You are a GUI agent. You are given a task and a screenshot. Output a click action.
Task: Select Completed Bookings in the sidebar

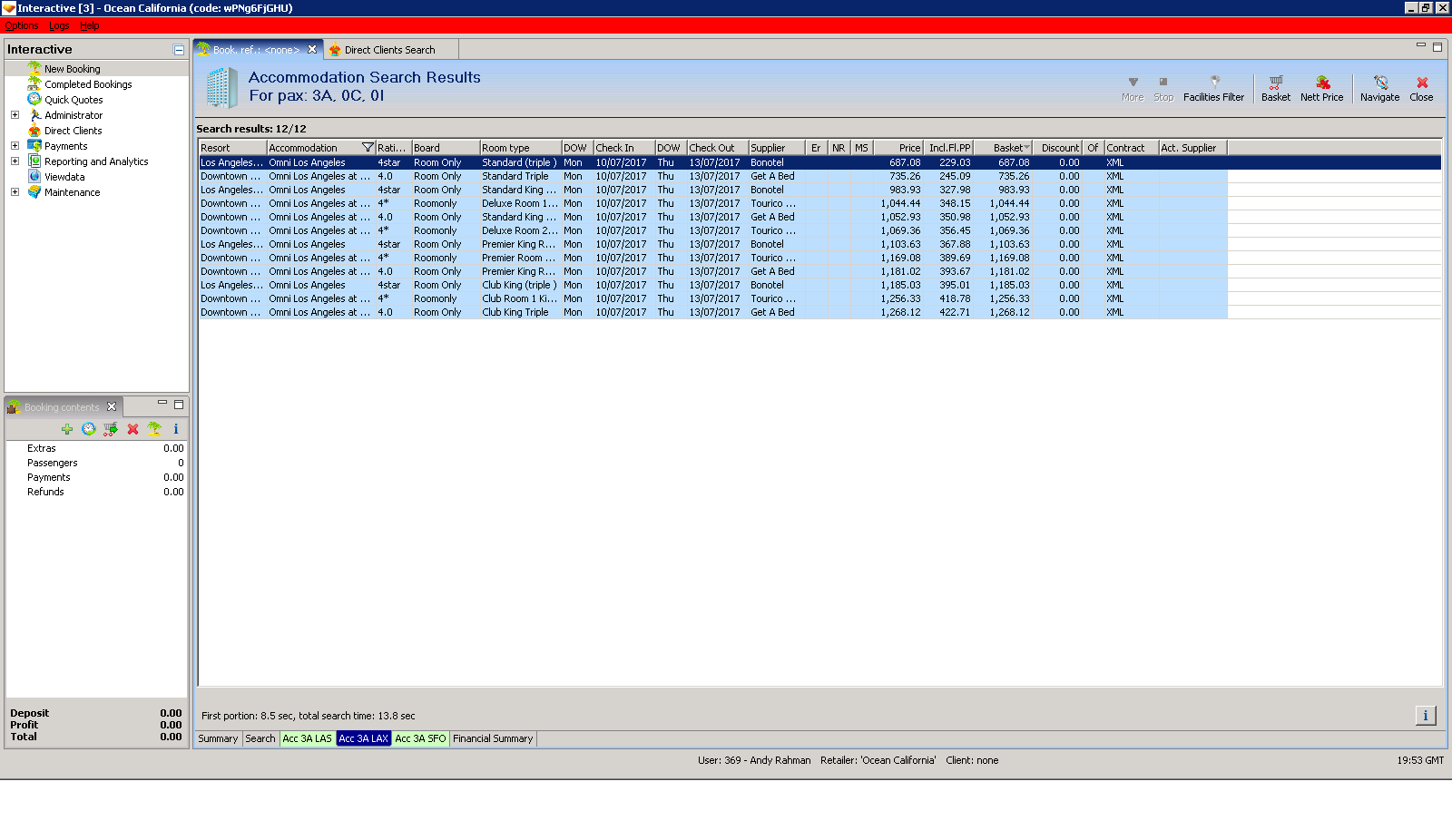(x=88, y=84)
